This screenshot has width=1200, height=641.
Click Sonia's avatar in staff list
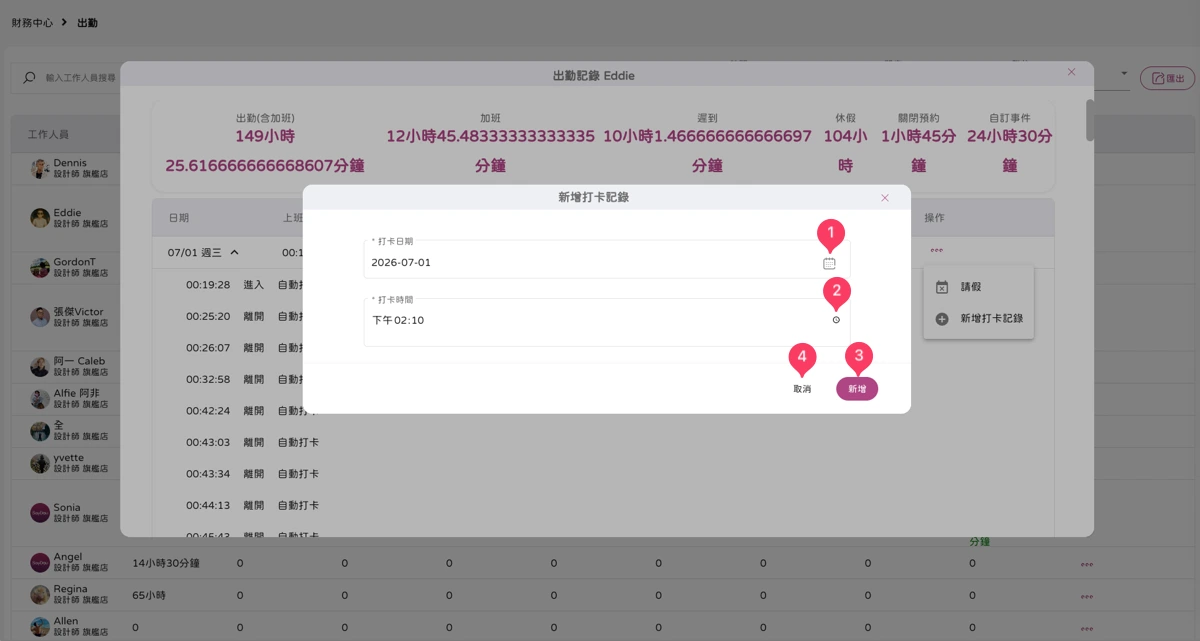point(40,513)
